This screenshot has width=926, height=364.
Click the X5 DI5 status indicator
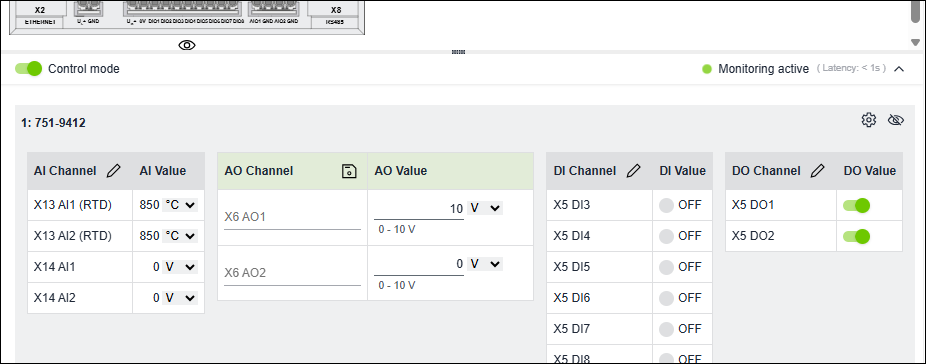click(666, 267)
